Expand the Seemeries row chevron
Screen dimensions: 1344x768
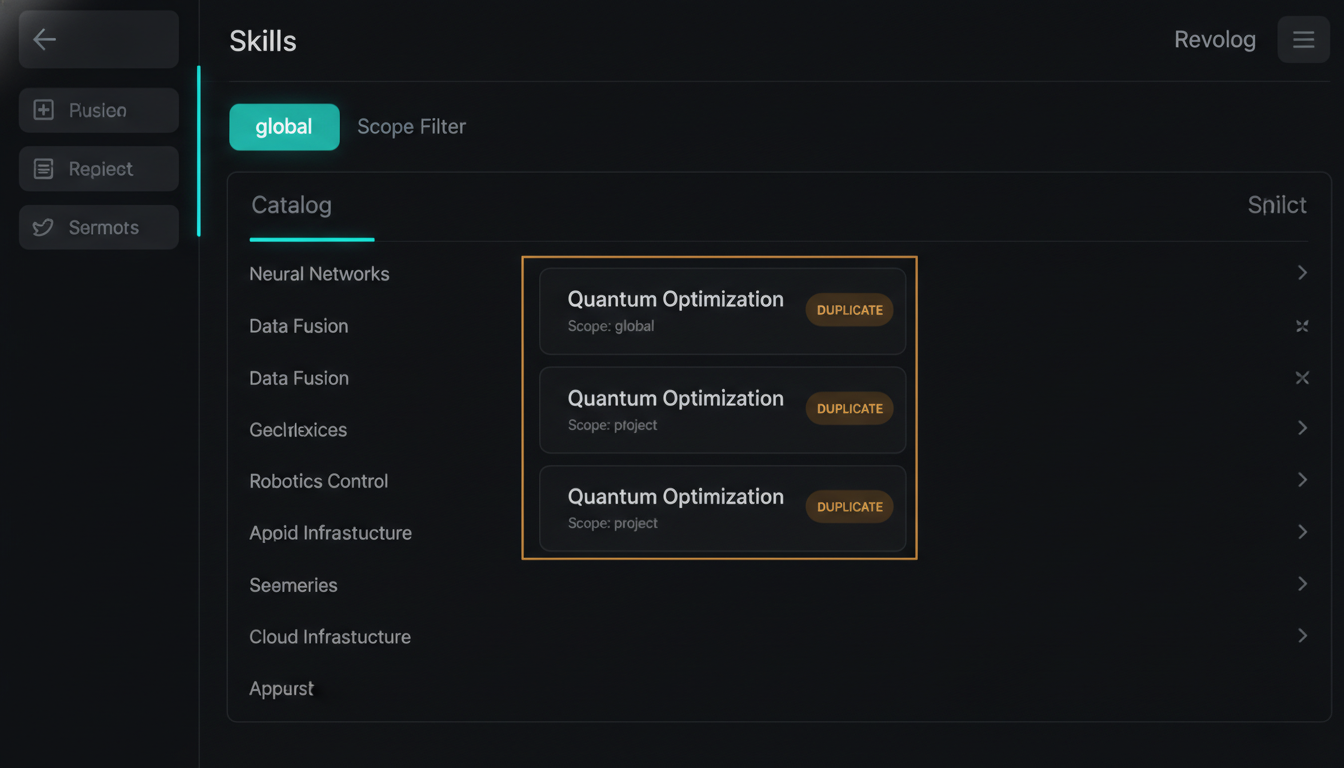tap(1302, 584)
